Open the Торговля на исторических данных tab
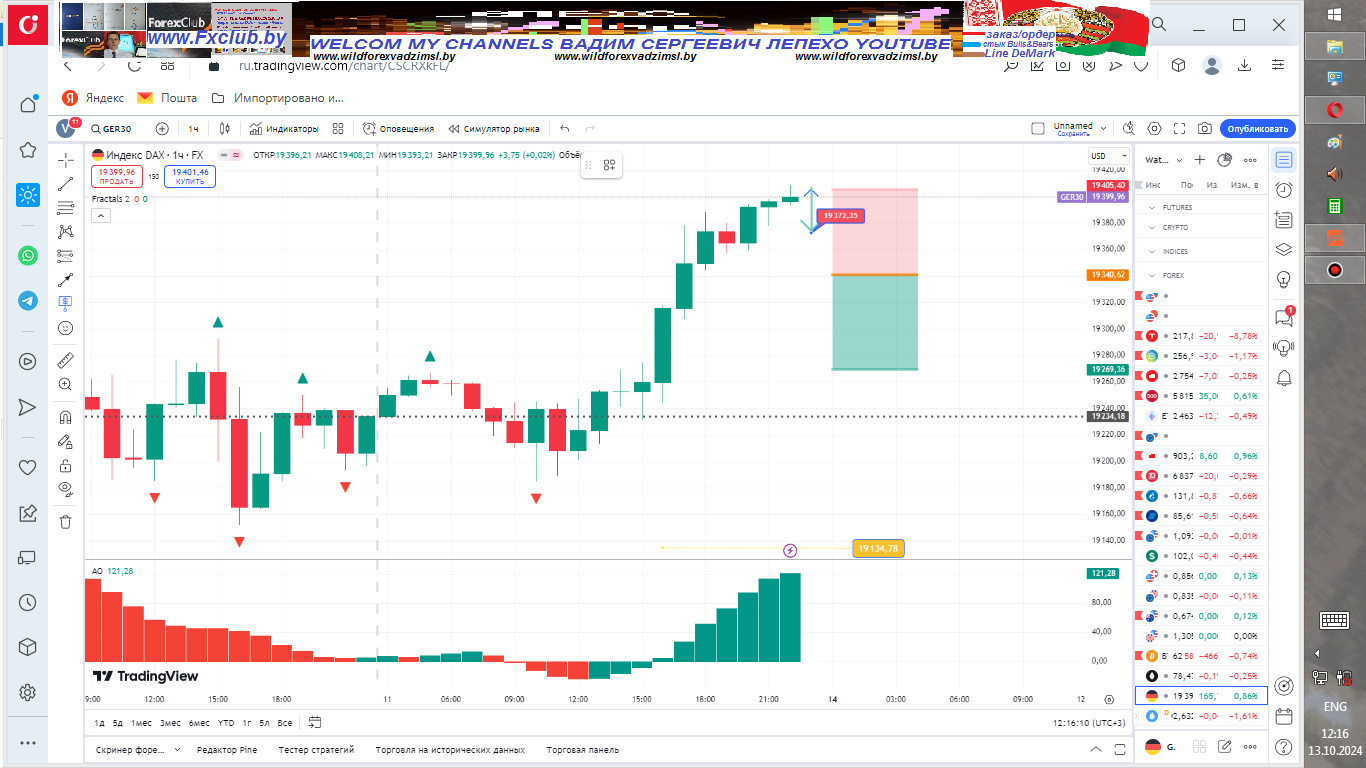This screenshot has width=1366, height=768. (450, 749)
